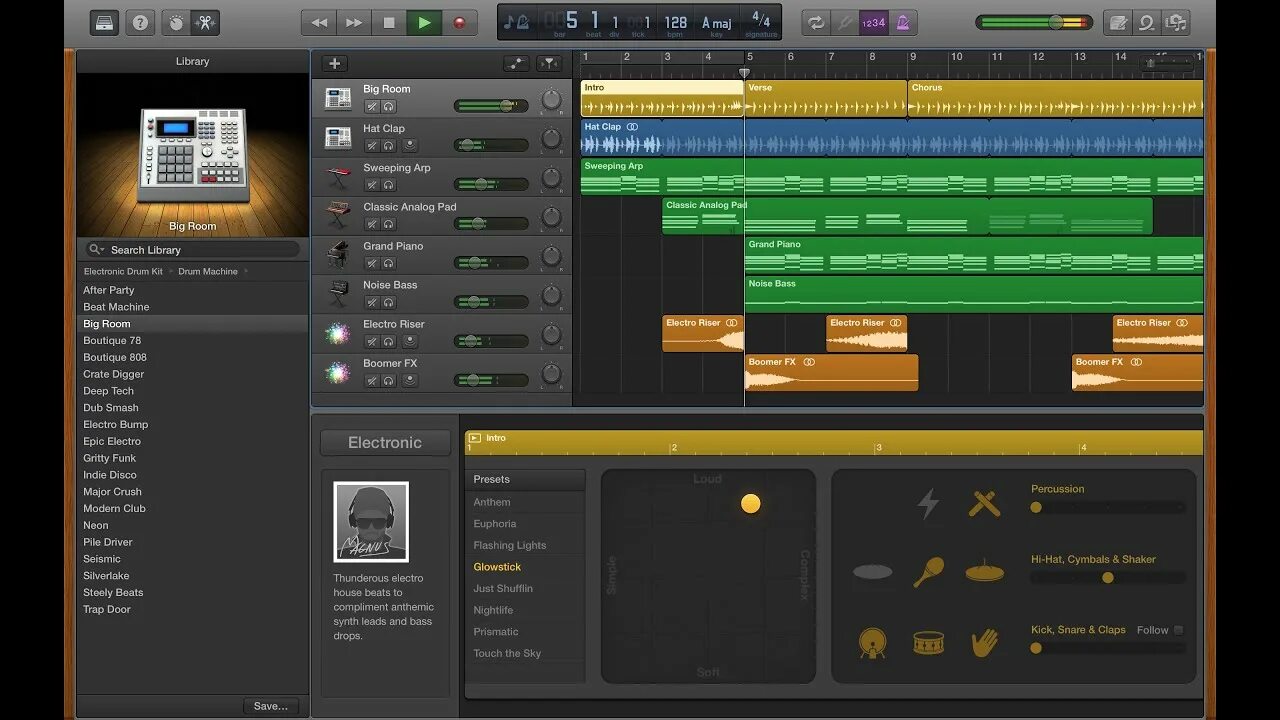This screenshot has width=1280, height=720.
Task: Click Drum Machine breadcrumb in Library
Action: tap(208, 271)
